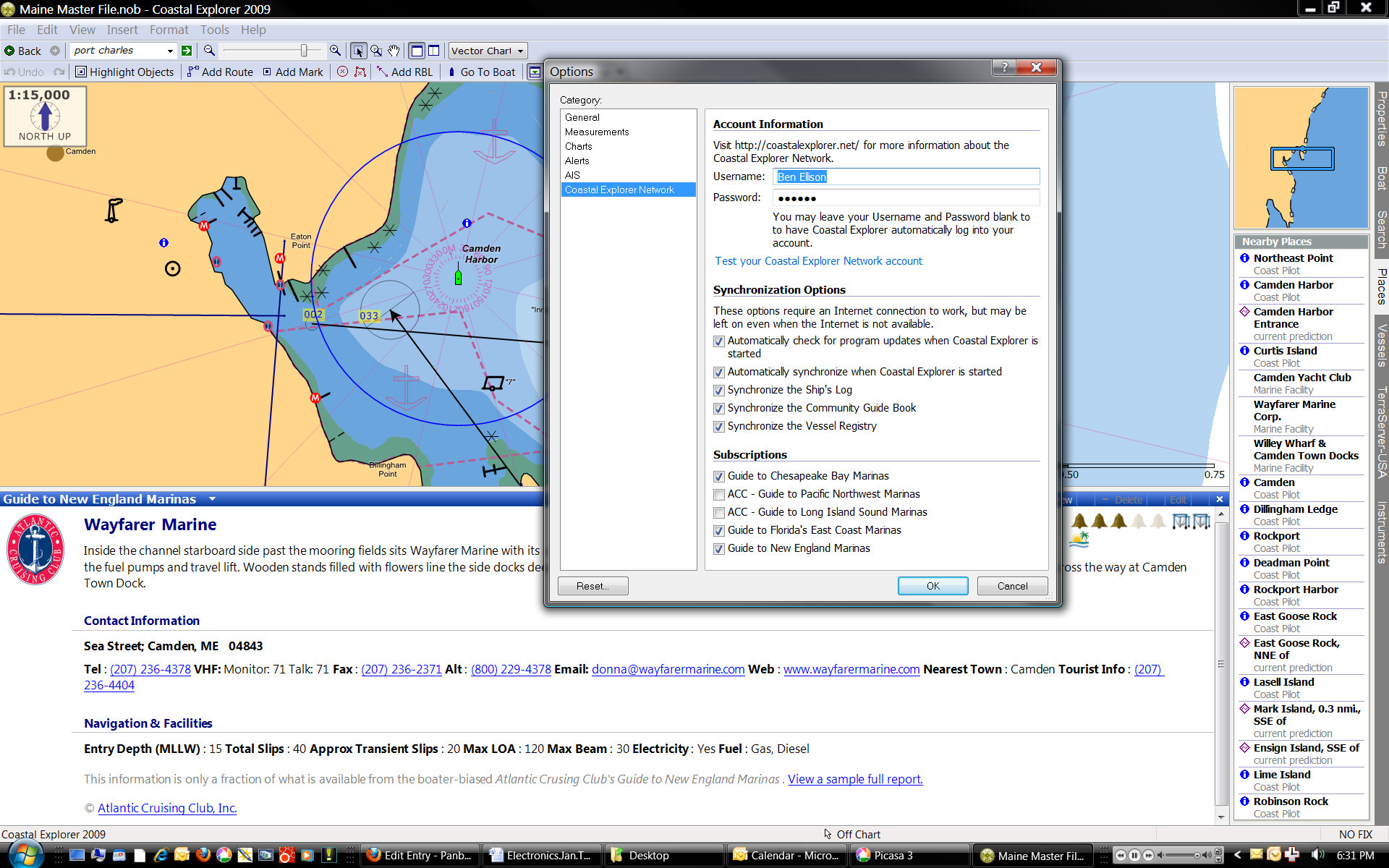The image size is (1389, 868).
Task: Close the Guide to New England Marinas panel
Action: 1220,499
